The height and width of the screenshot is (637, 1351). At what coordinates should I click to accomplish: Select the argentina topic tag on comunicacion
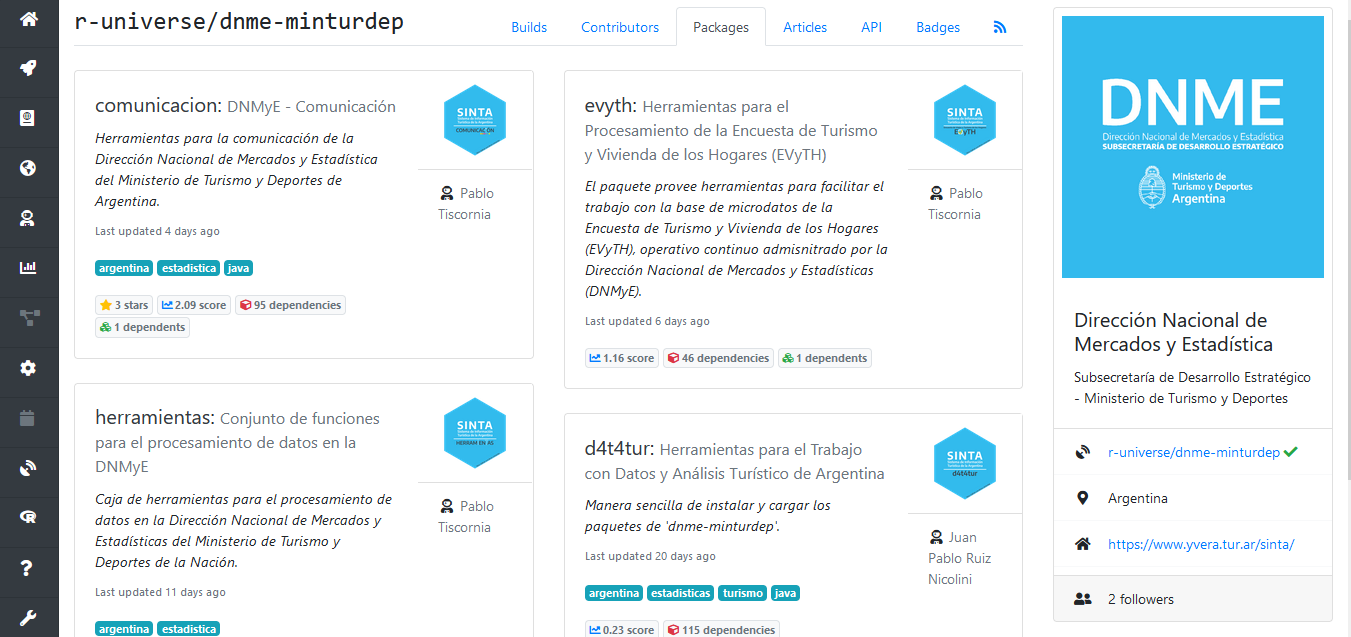[x=124, y=267]
